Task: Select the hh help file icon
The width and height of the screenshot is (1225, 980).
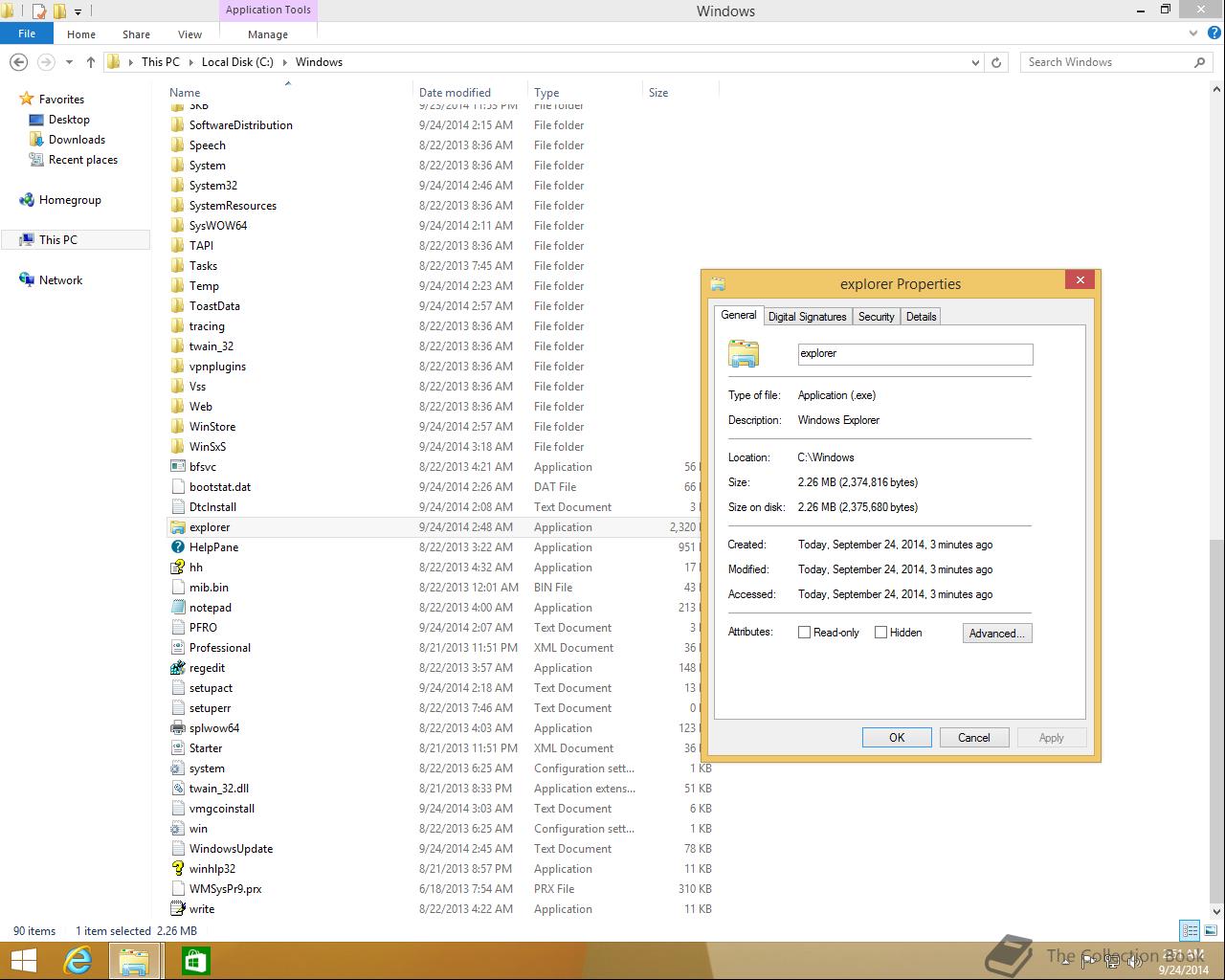Action: point(177,568)
